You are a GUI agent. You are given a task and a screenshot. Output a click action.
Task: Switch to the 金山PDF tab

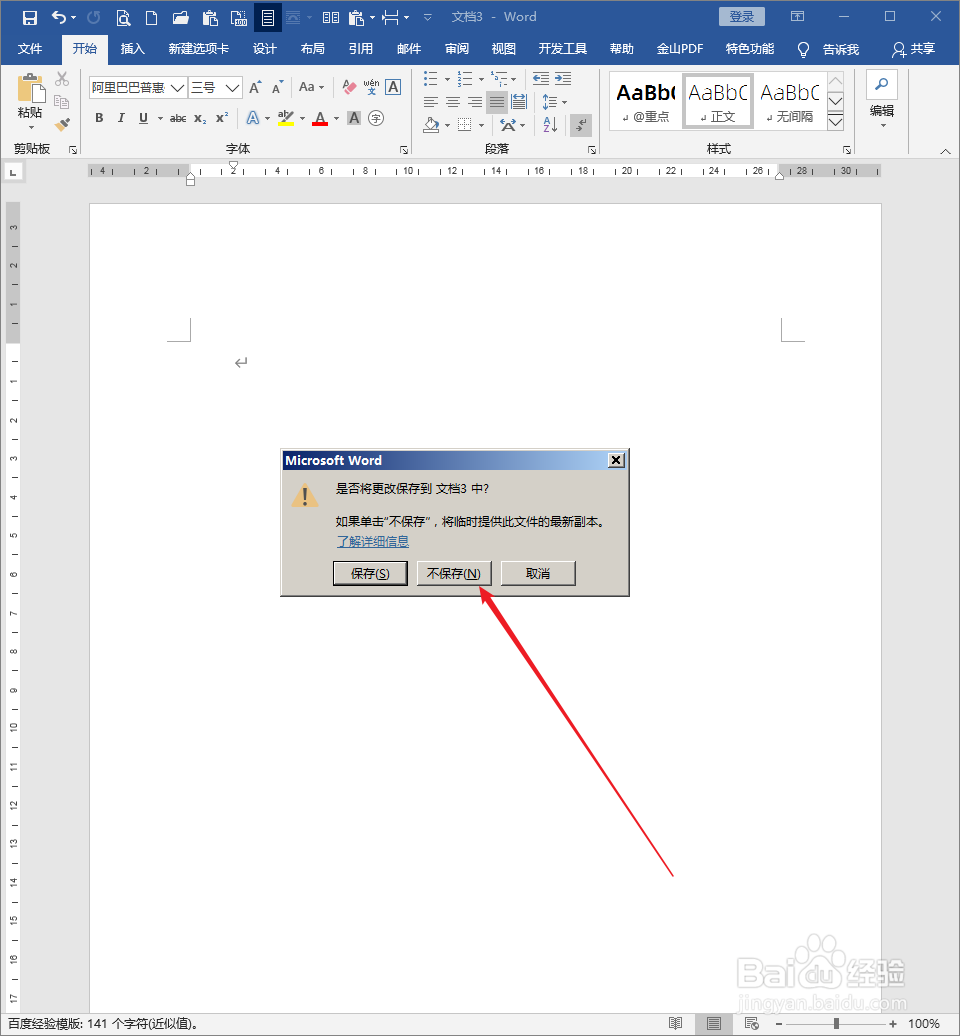tap(679, 49)
